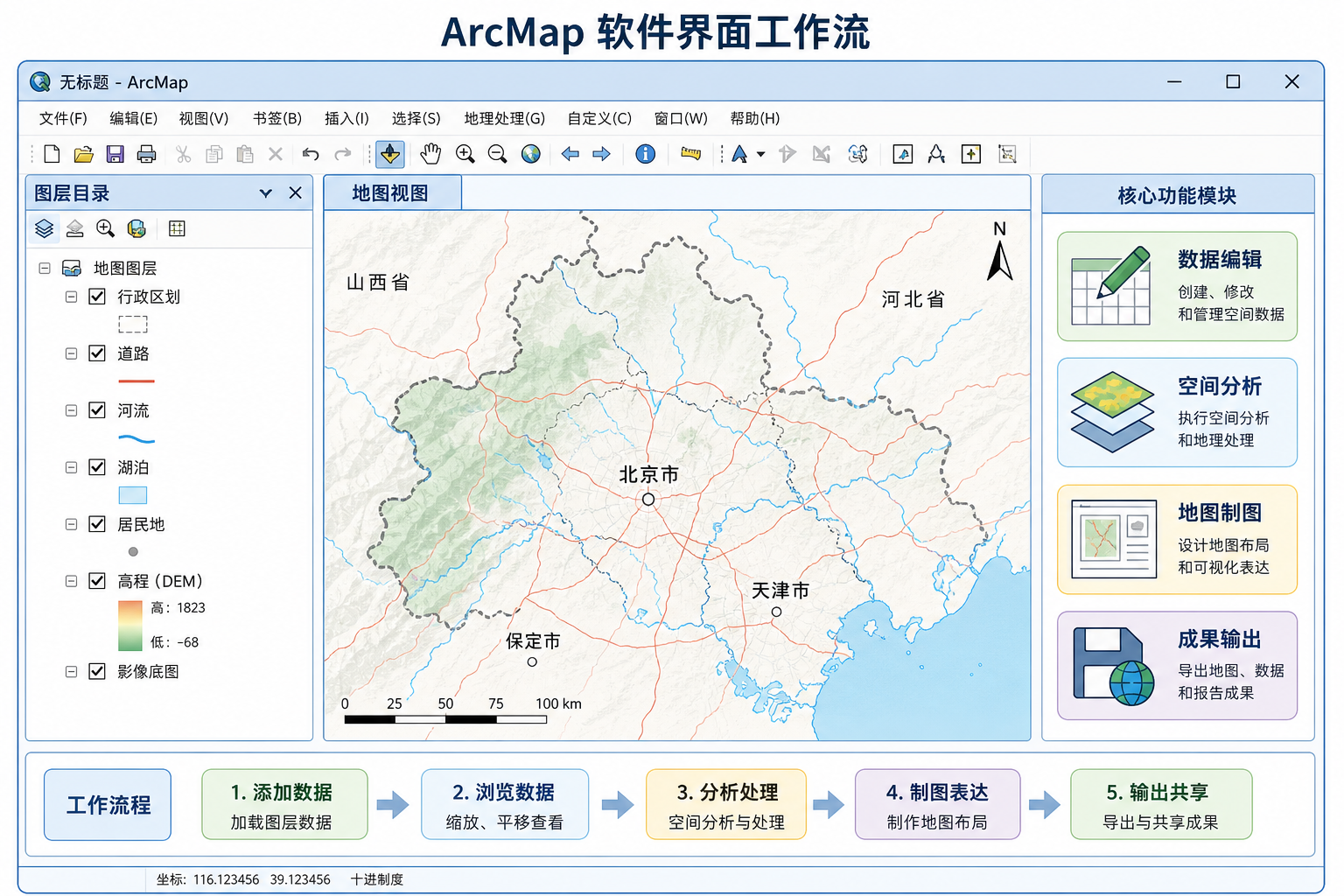Click step 3. 分析处理

[726, 805]
